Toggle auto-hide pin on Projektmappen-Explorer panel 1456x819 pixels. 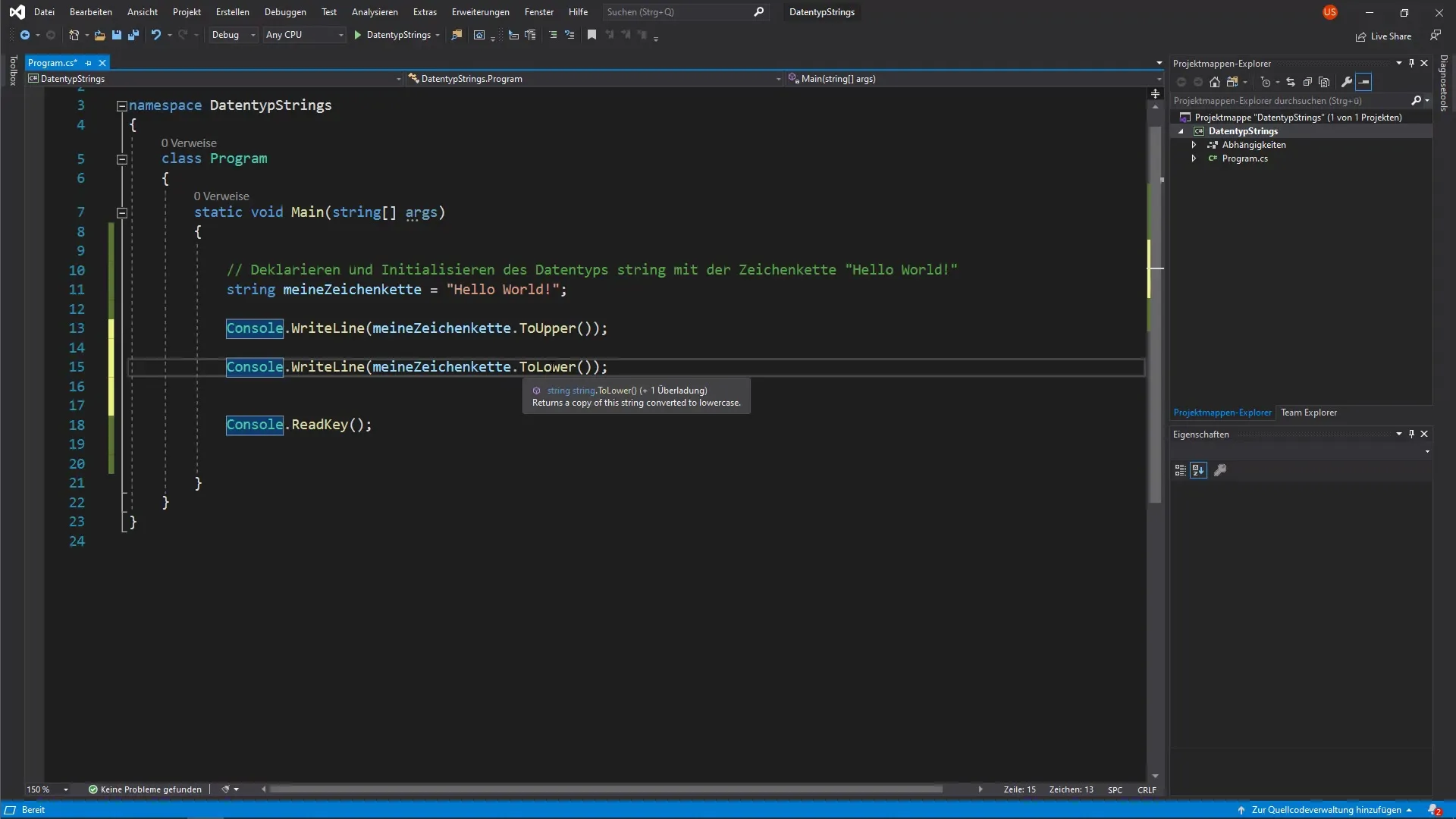1411,63
